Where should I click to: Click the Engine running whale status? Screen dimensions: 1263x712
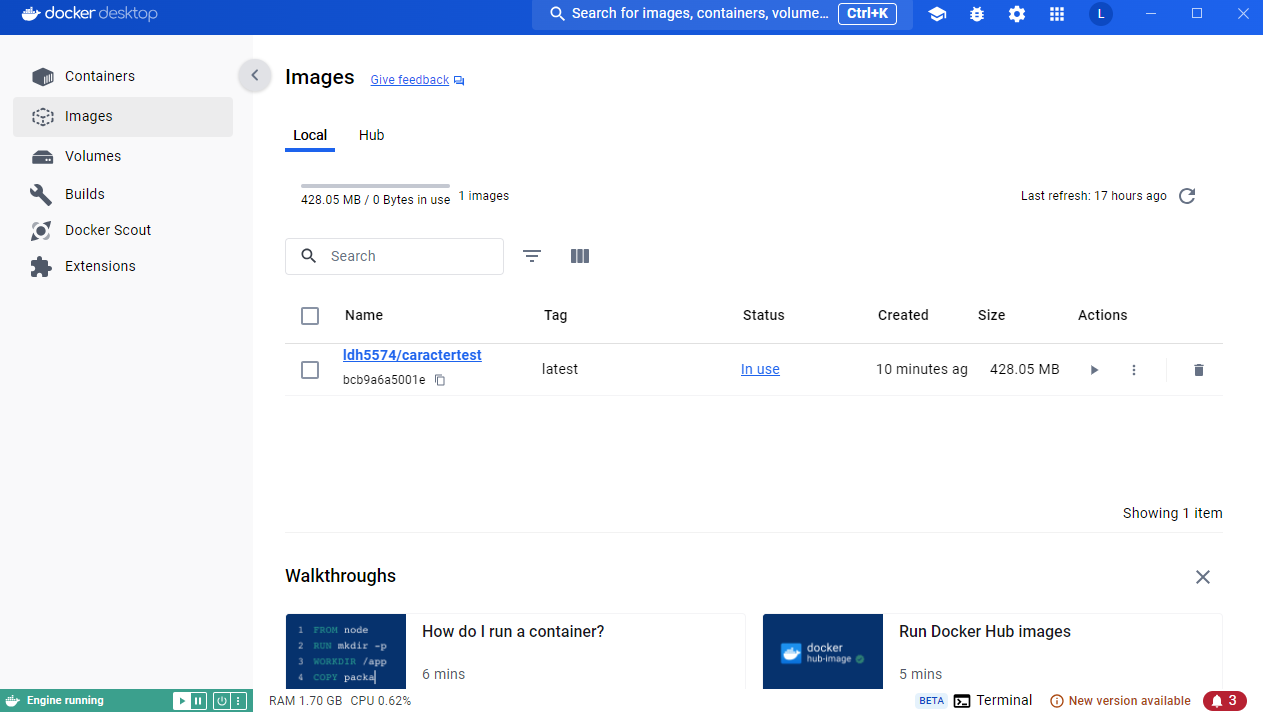(56, 701)
